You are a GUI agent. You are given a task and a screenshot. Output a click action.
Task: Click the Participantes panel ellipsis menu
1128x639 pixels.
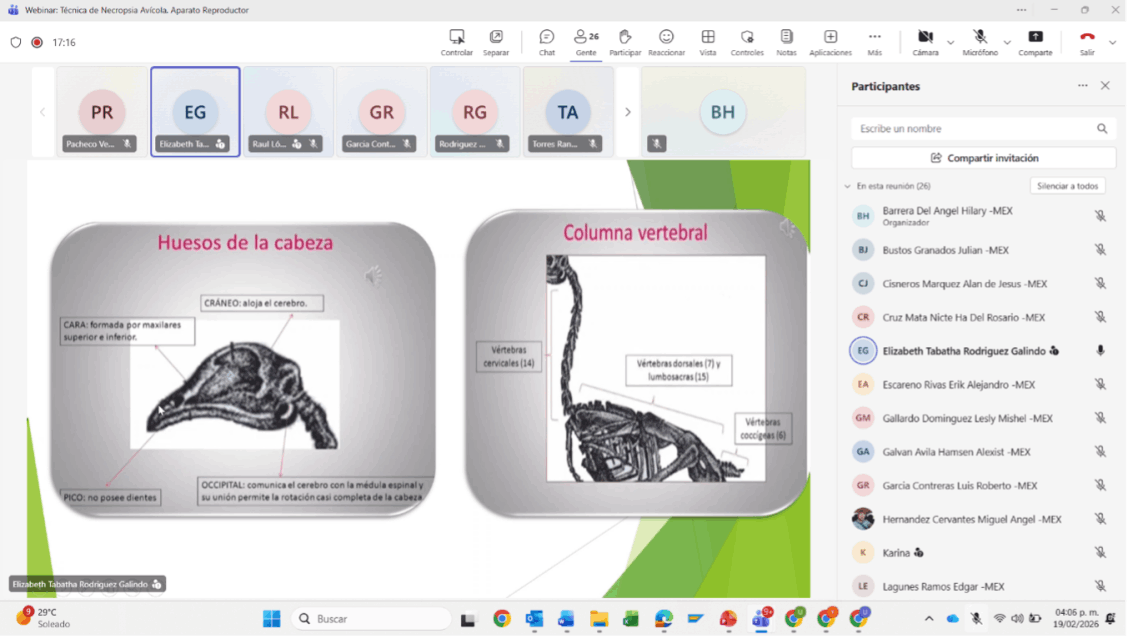1082,86
